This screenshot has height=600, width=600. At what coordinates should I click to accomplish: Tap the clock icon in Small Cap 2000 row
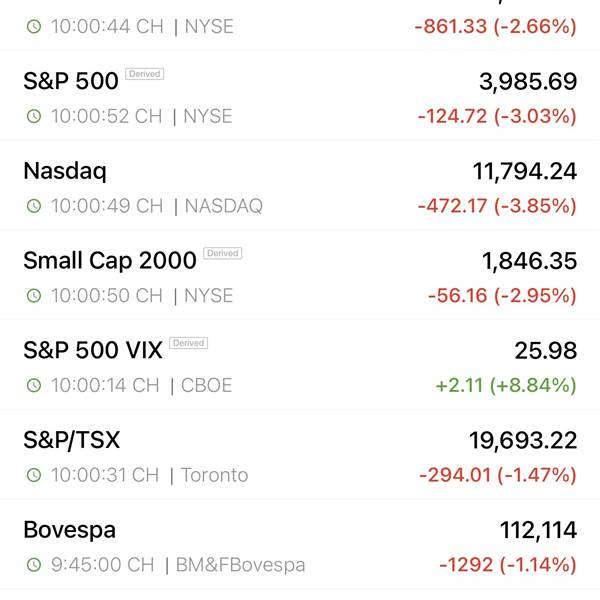34,296
